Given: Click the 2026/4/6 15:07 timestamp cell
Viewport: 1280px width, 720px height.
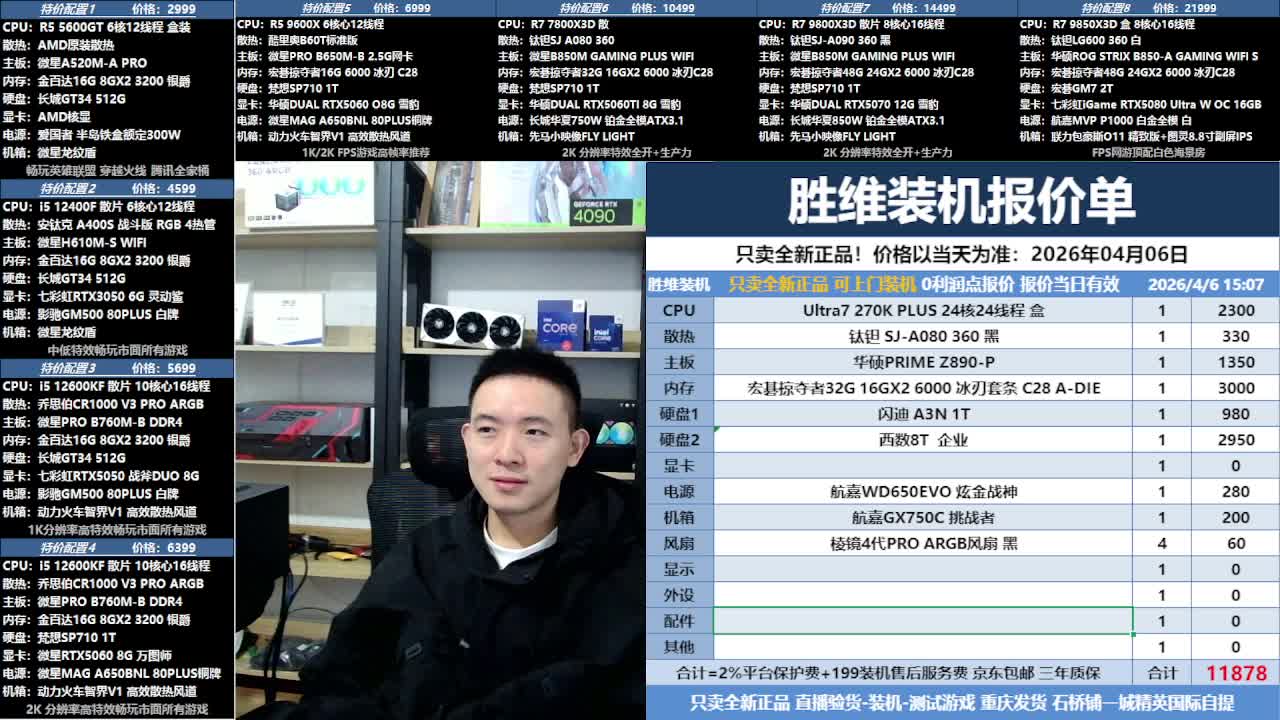Looking at the screenshot, I should click(x=1205, y=285).
